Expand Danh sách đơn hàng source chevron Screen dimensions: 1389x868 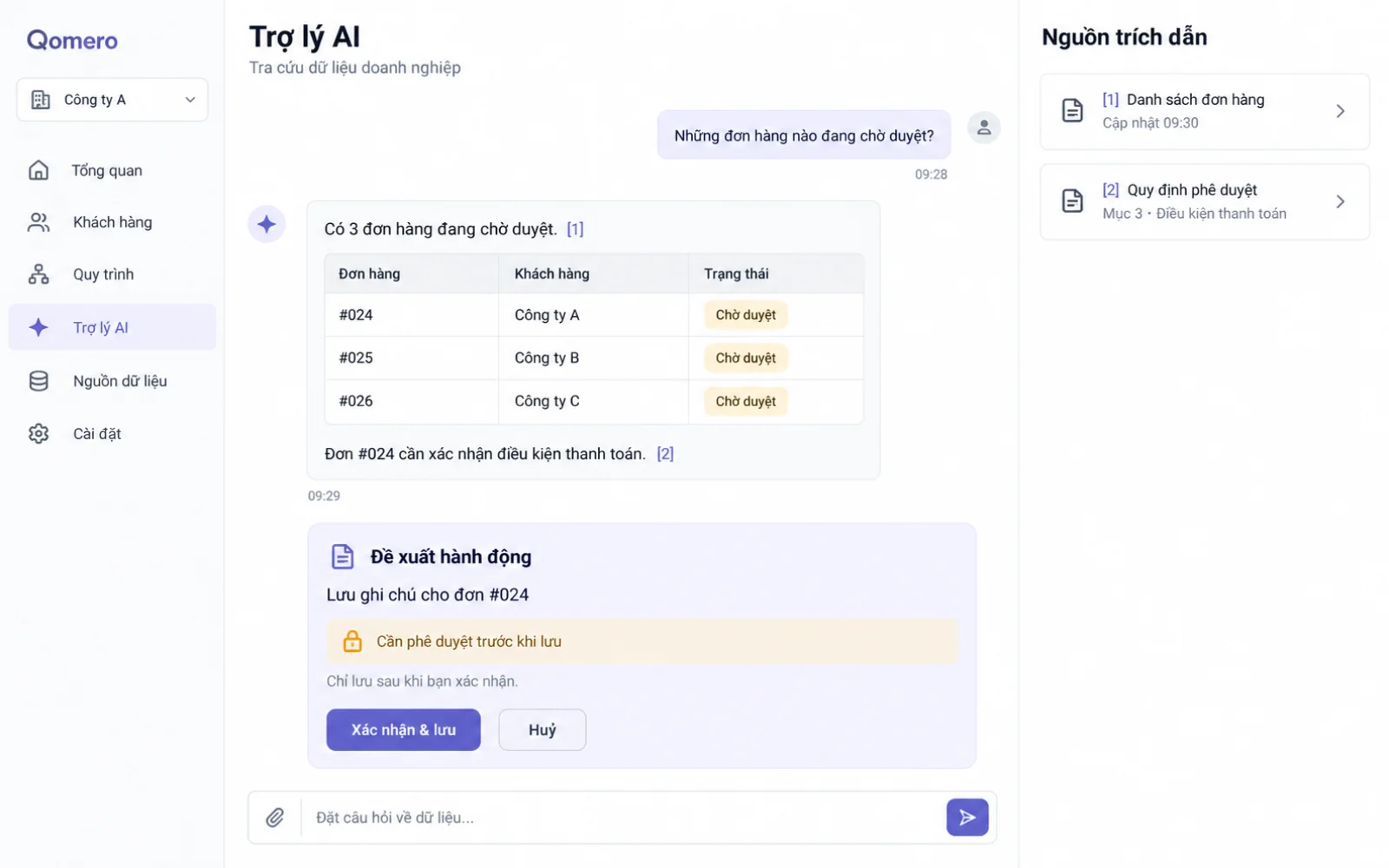point(1340,111)
